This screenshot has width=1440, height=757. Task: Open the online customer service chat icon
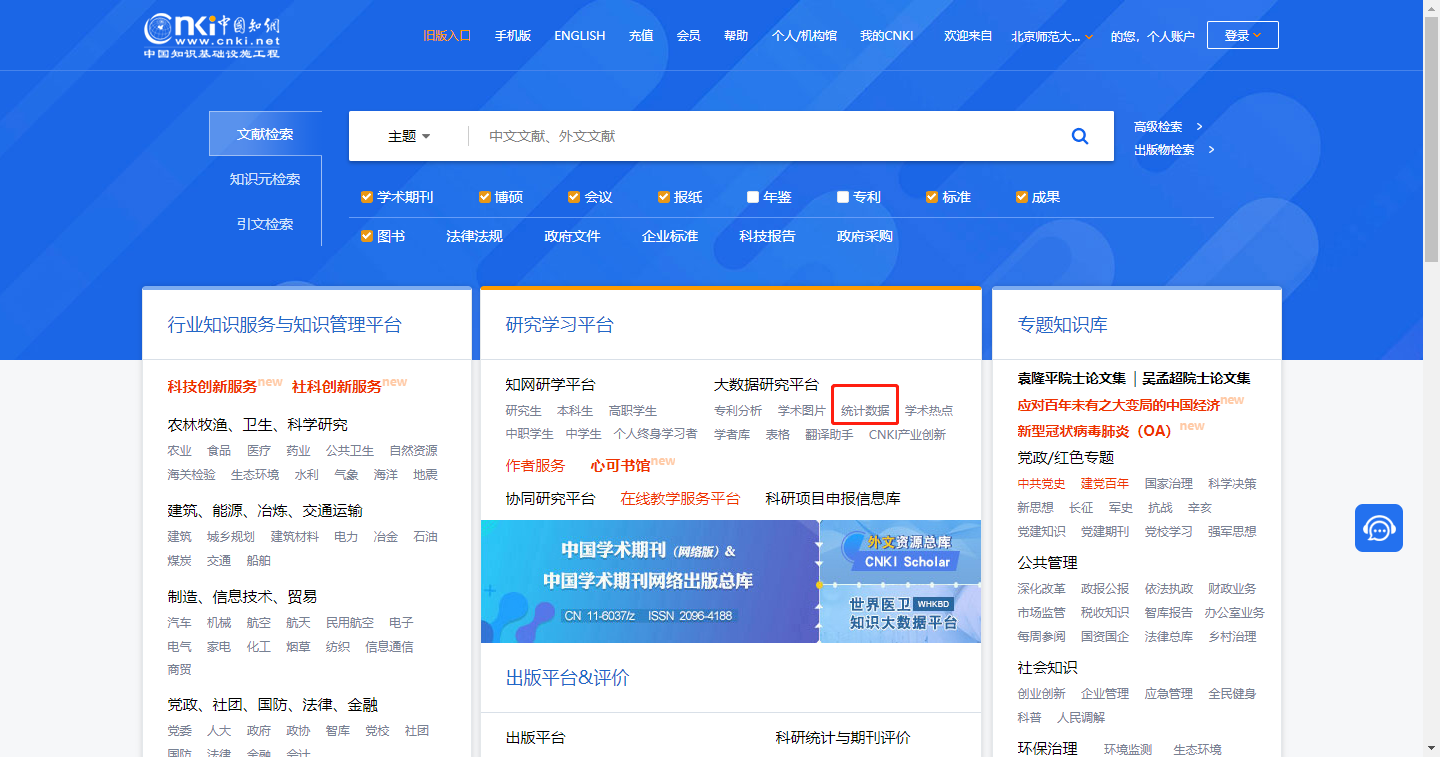pos(1379,528)
